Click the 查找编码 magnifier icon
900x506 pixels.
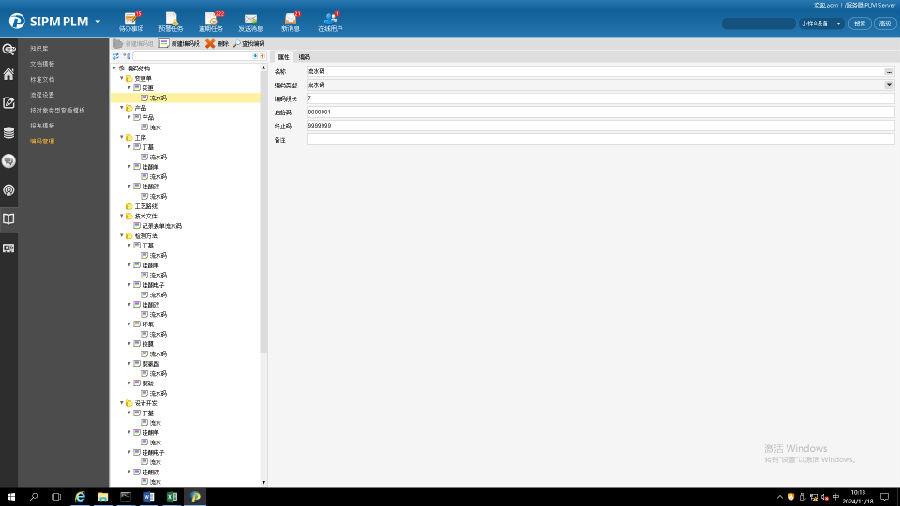tap(236, 44)
